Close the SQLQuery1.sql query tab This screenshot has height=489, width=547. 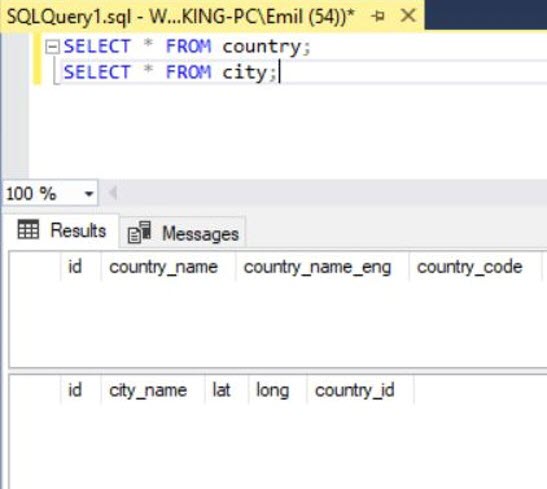click(408, 16)
